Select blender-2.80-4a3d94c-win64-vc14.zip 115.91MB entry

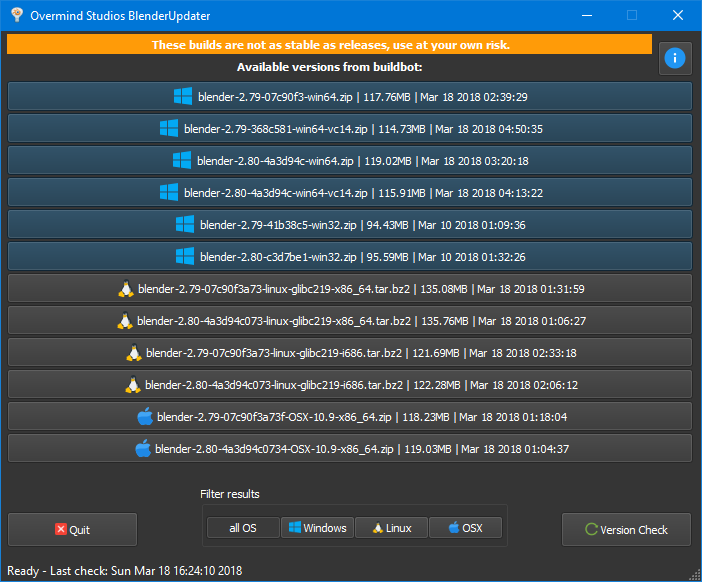tap(350, 193)
